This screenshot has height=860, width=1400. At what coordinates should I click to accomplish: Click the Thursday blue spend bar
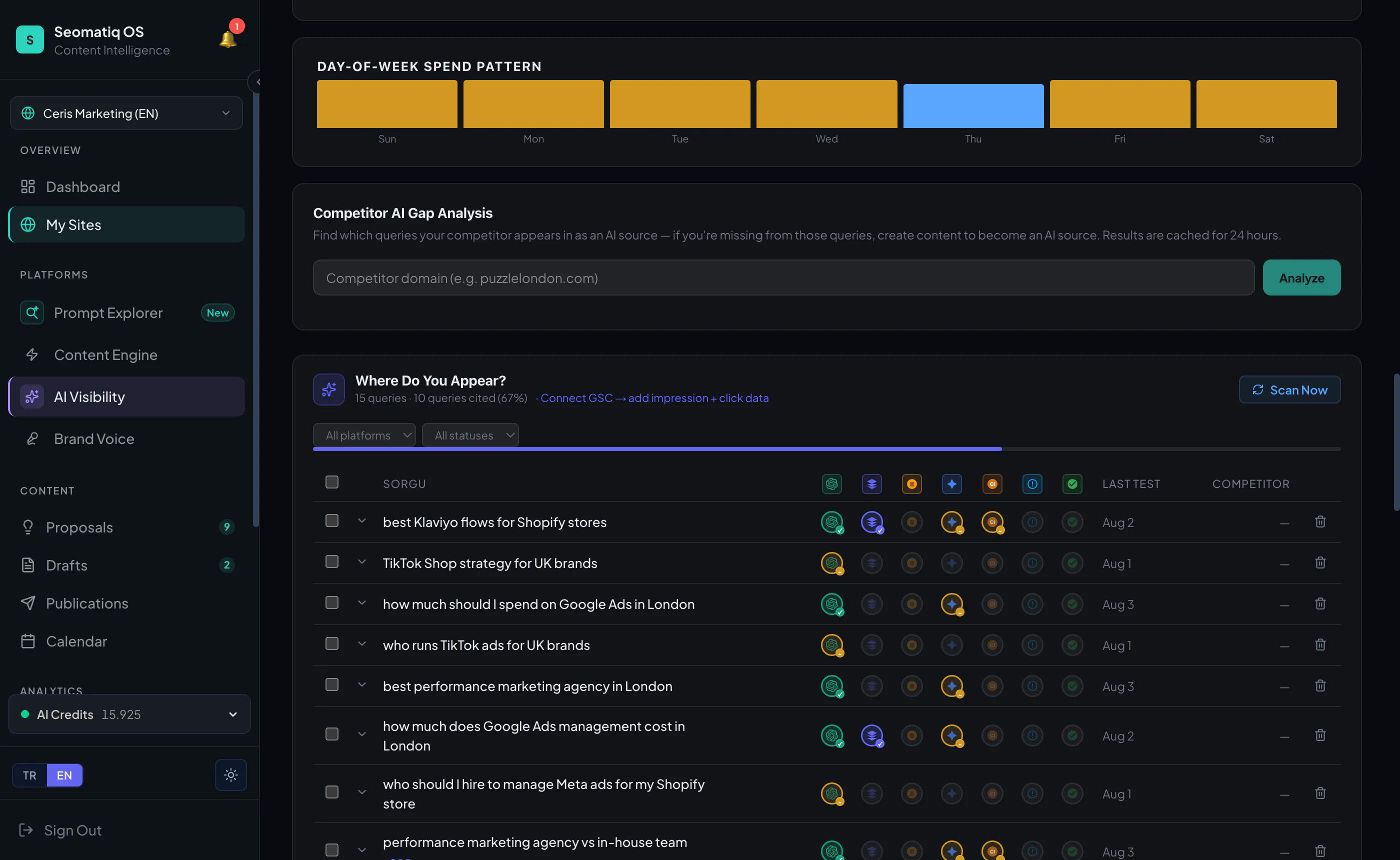click(x=973, y=106)
